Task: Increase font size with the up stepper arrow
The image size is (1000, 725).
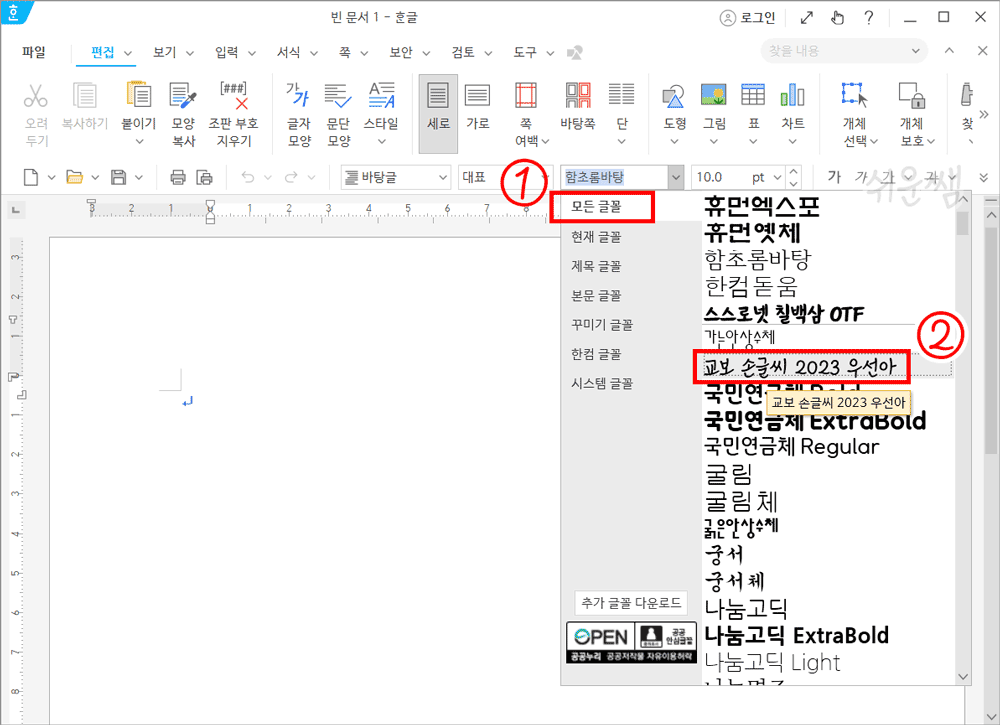Action: pyautogui.click(x=793, y=171)
